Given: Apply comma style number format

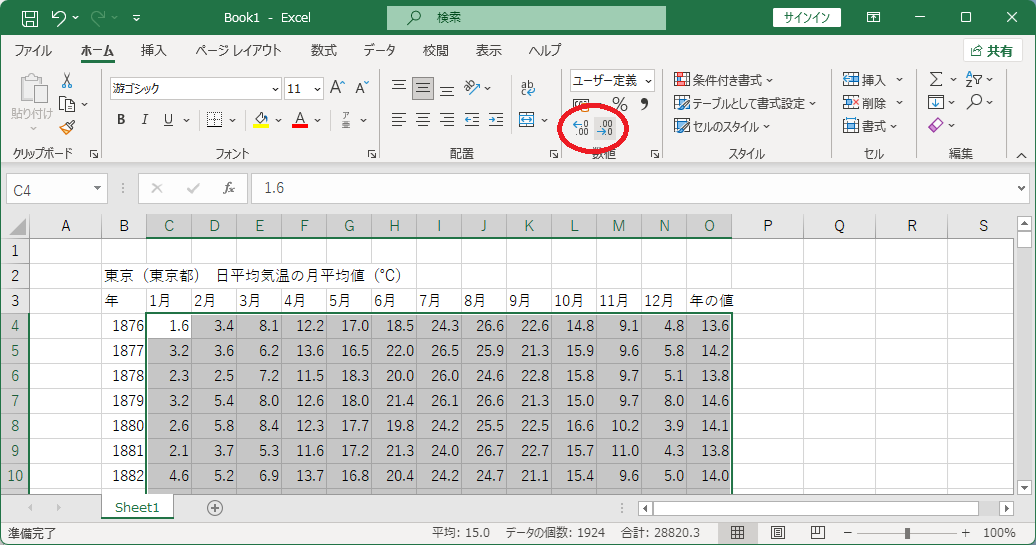Looking at the screenshot, I should [x=644, y=104].
